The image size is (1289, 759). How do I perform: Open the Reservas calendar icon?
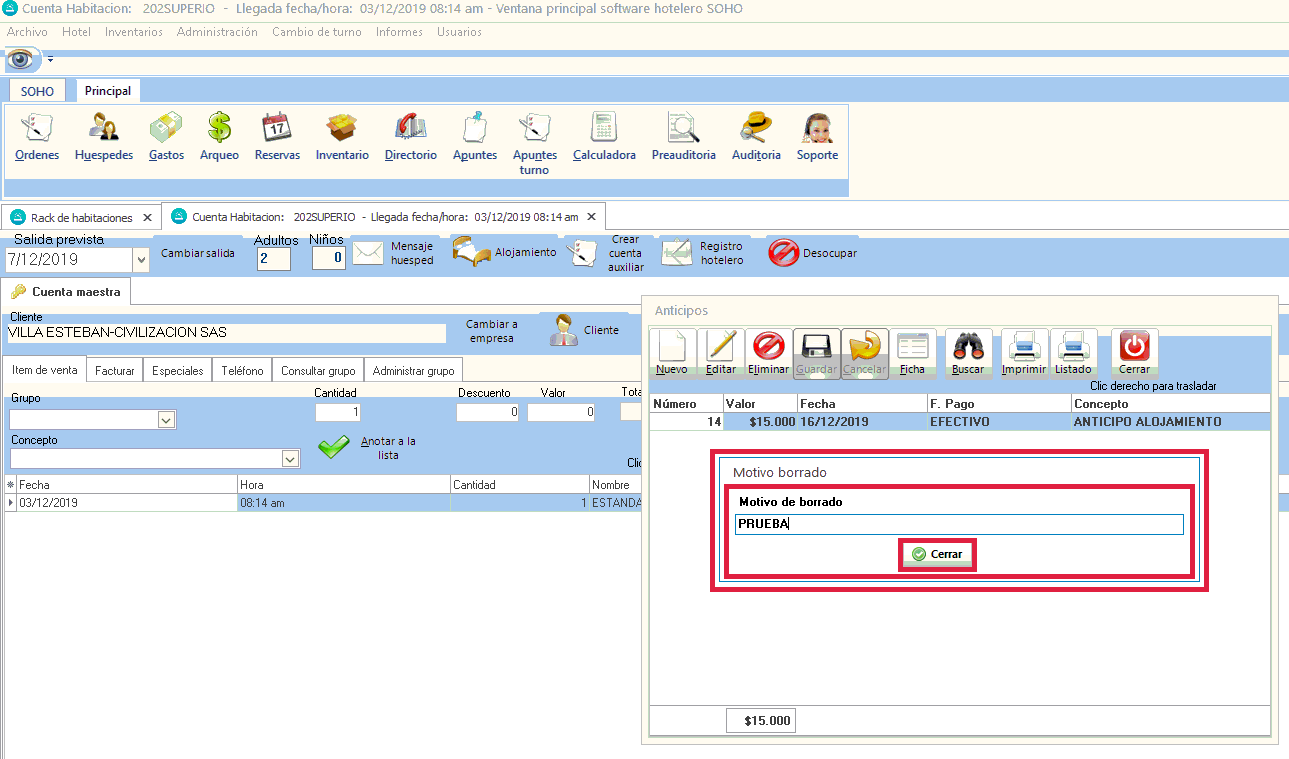277,129
